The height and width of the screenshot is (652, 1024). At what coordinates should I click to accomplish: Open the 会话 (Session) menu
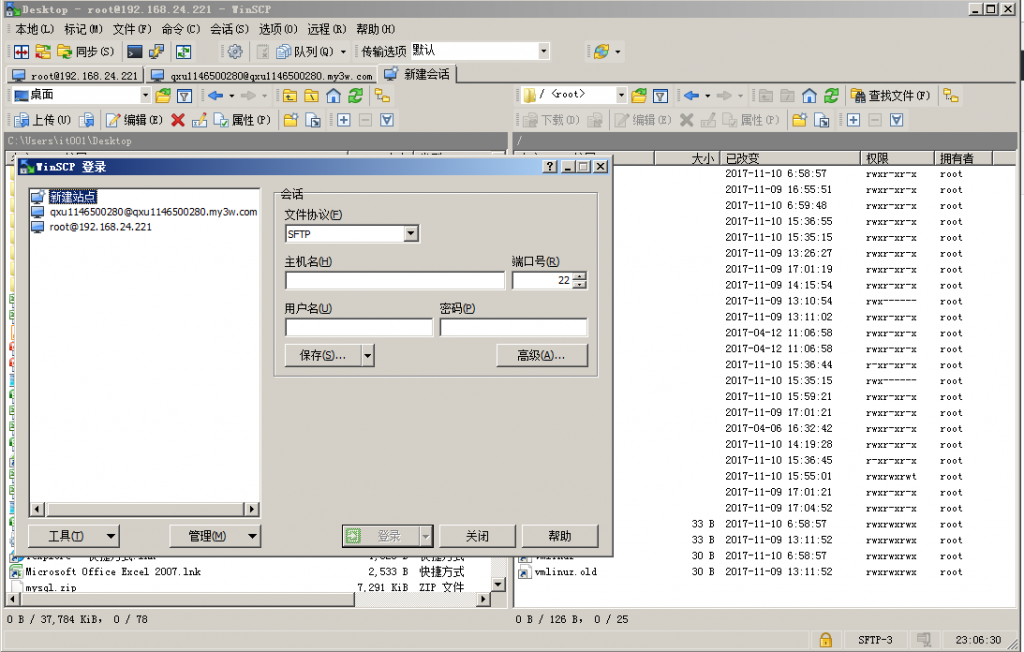tap(229, 29)
